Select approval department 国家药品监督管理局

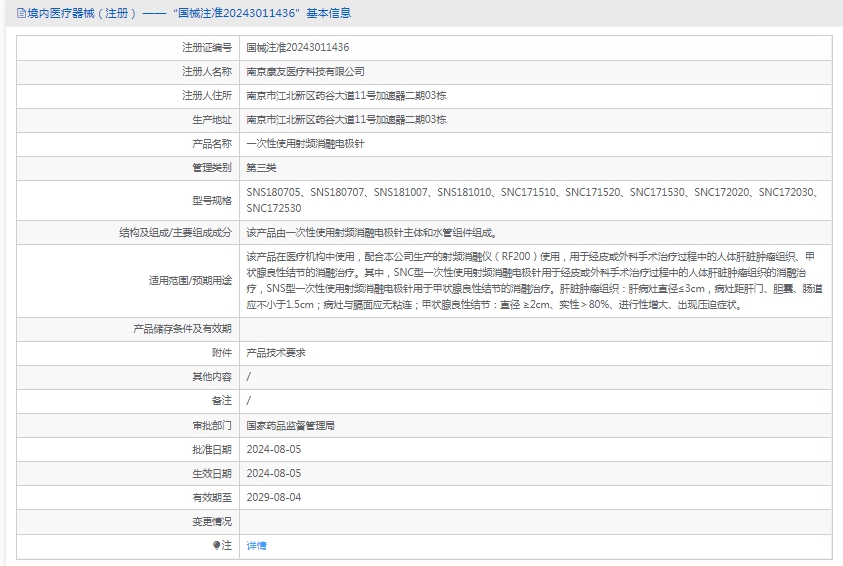point(291,425)
